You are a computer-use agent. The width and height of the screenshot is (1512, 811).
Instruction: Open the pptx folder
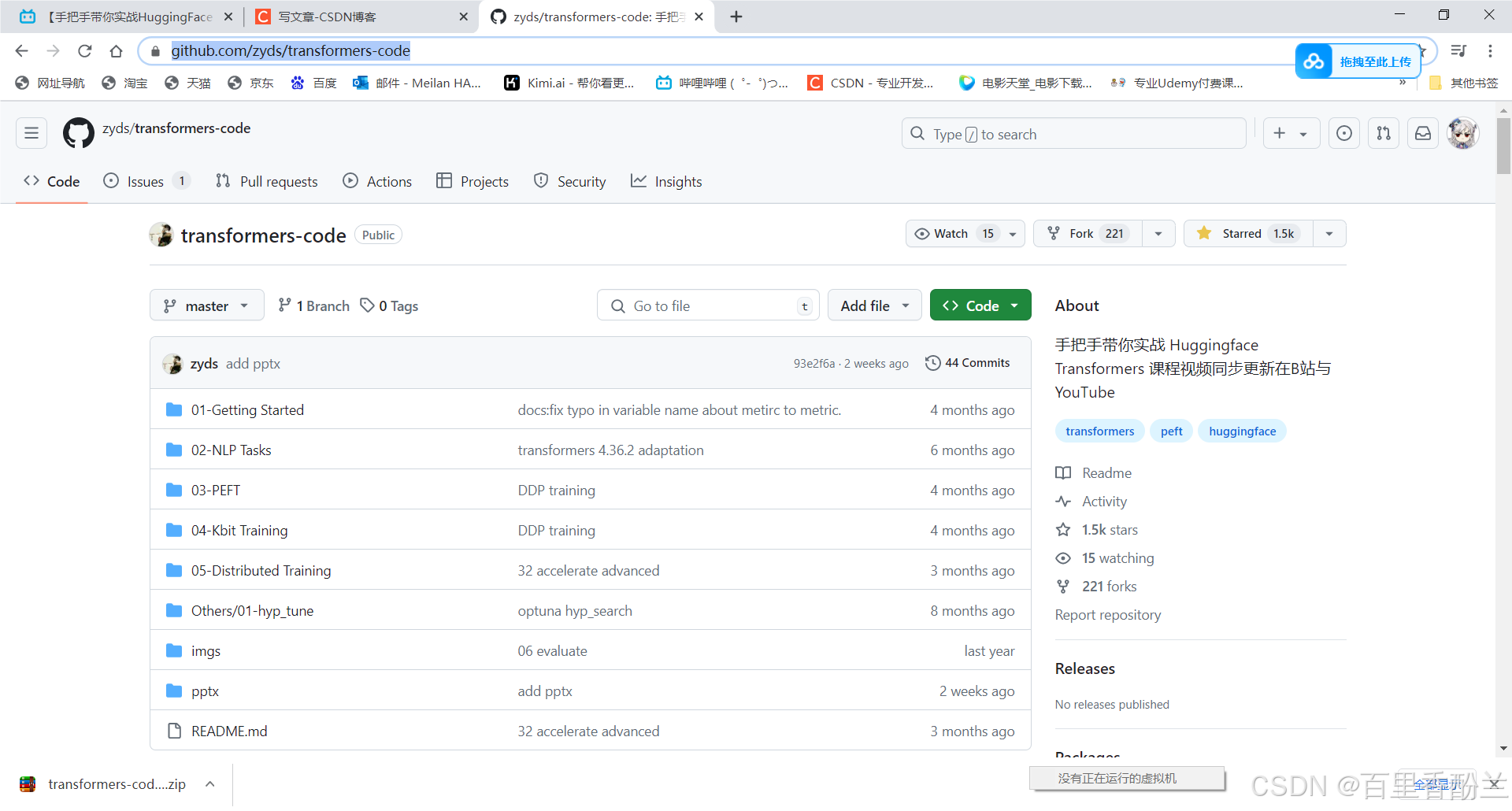coord(205,691)
